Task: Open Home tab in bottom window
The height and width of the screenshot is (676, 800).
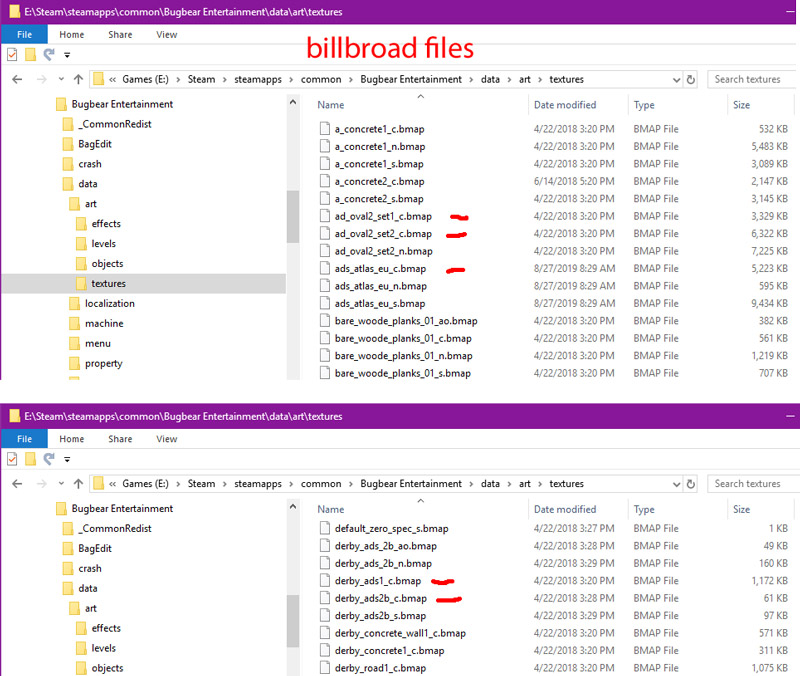Action: click(71, 439)
